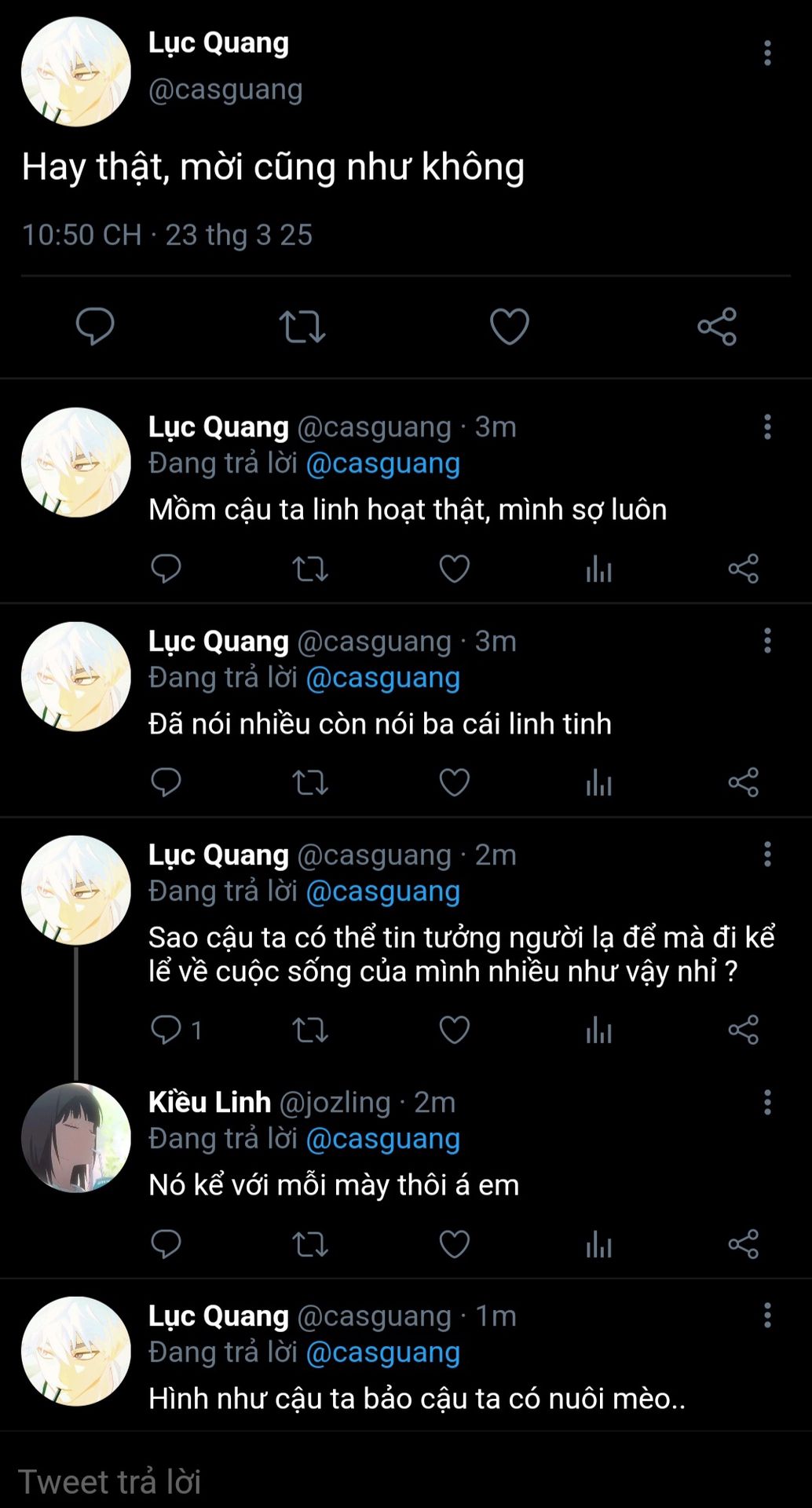Retweet the reply "Đã nói nhiều còn nói ba cái linh tinh"

pyautogui.click(x=310, y=782)
